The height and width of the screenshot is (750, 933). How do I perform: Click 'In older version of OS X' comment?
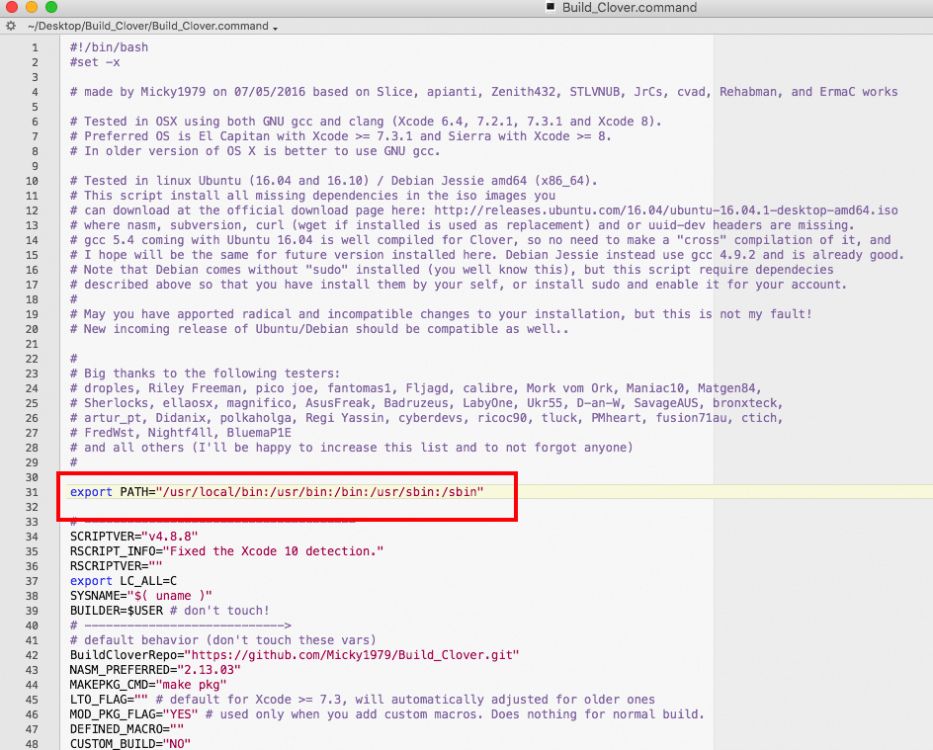click(x=255, y=151)
